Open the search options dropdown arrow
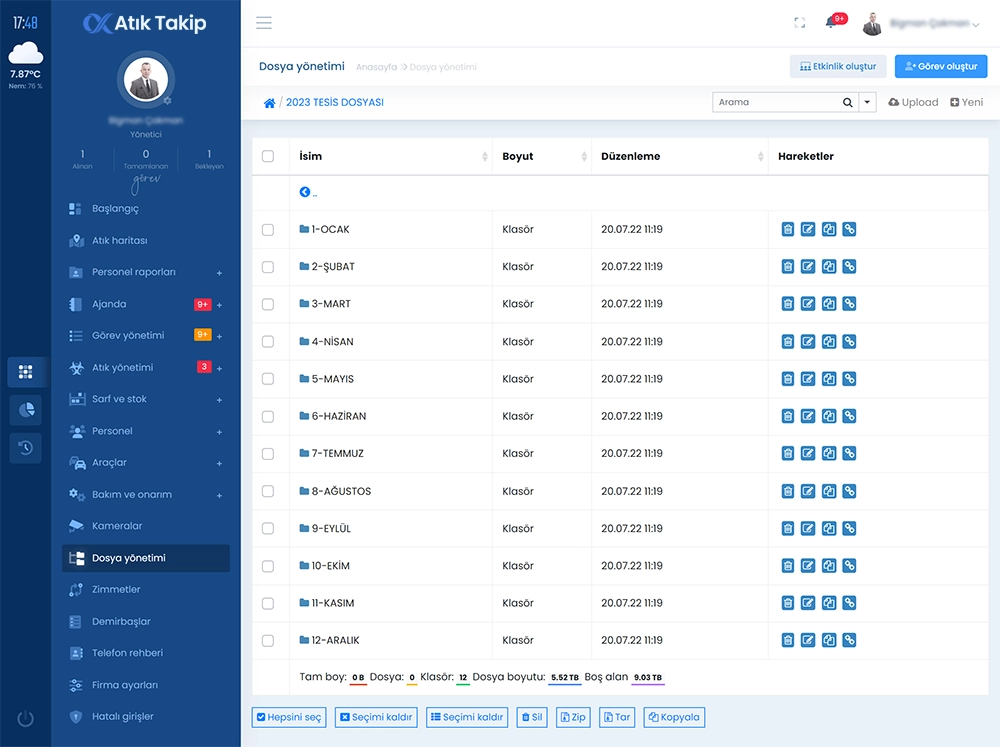The height and width of the screenshot is (747, 1000). tap(867, 102)
